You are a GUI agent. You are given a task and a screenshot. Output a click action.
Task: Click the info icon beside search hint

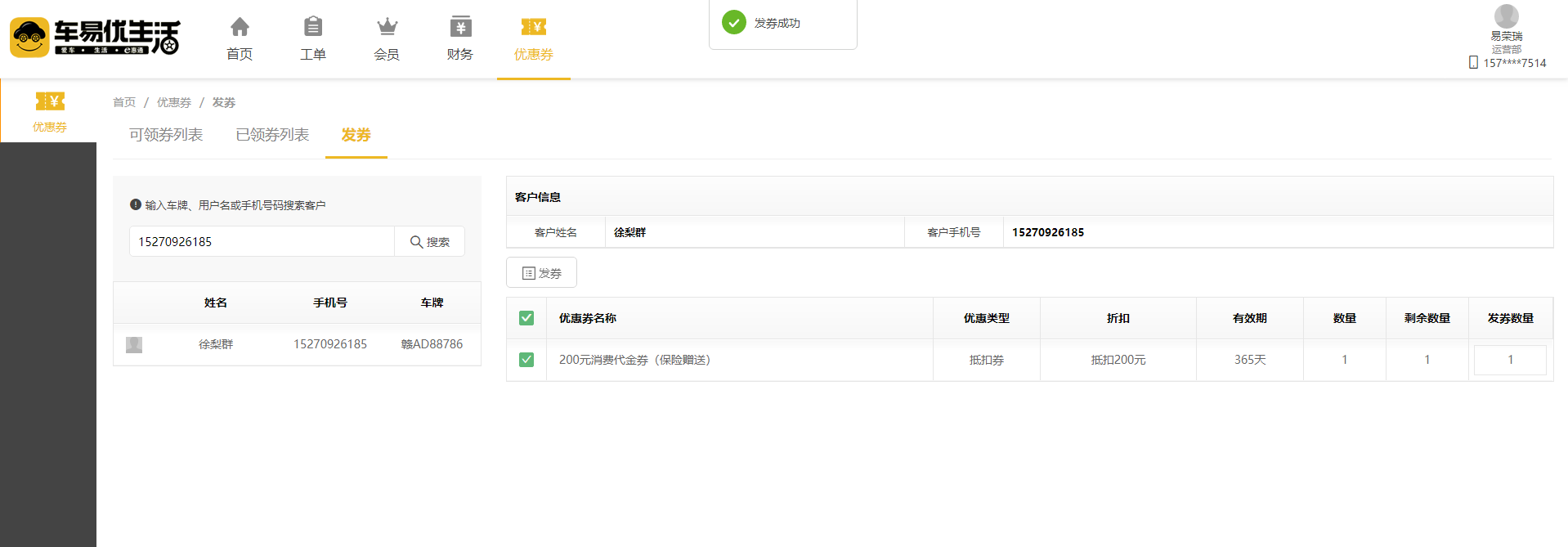click(x=136, y=204)
